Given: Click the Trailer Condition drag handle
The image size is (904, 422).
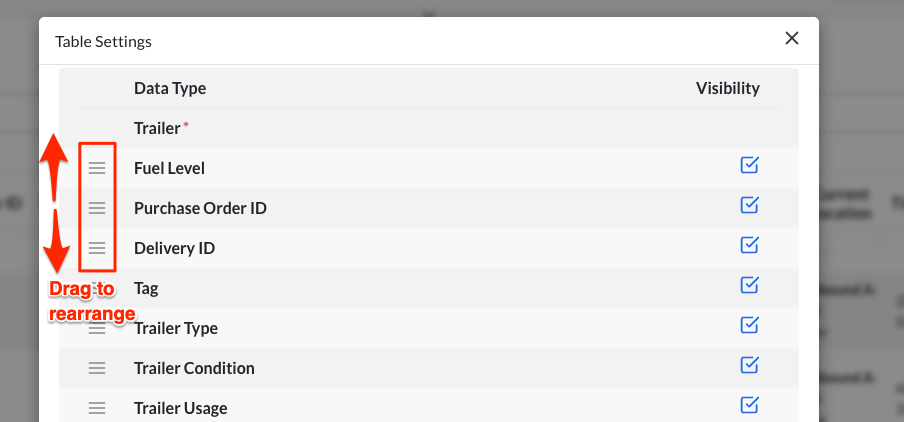Looking at the screenshot, I should click(x=97, y=368).
